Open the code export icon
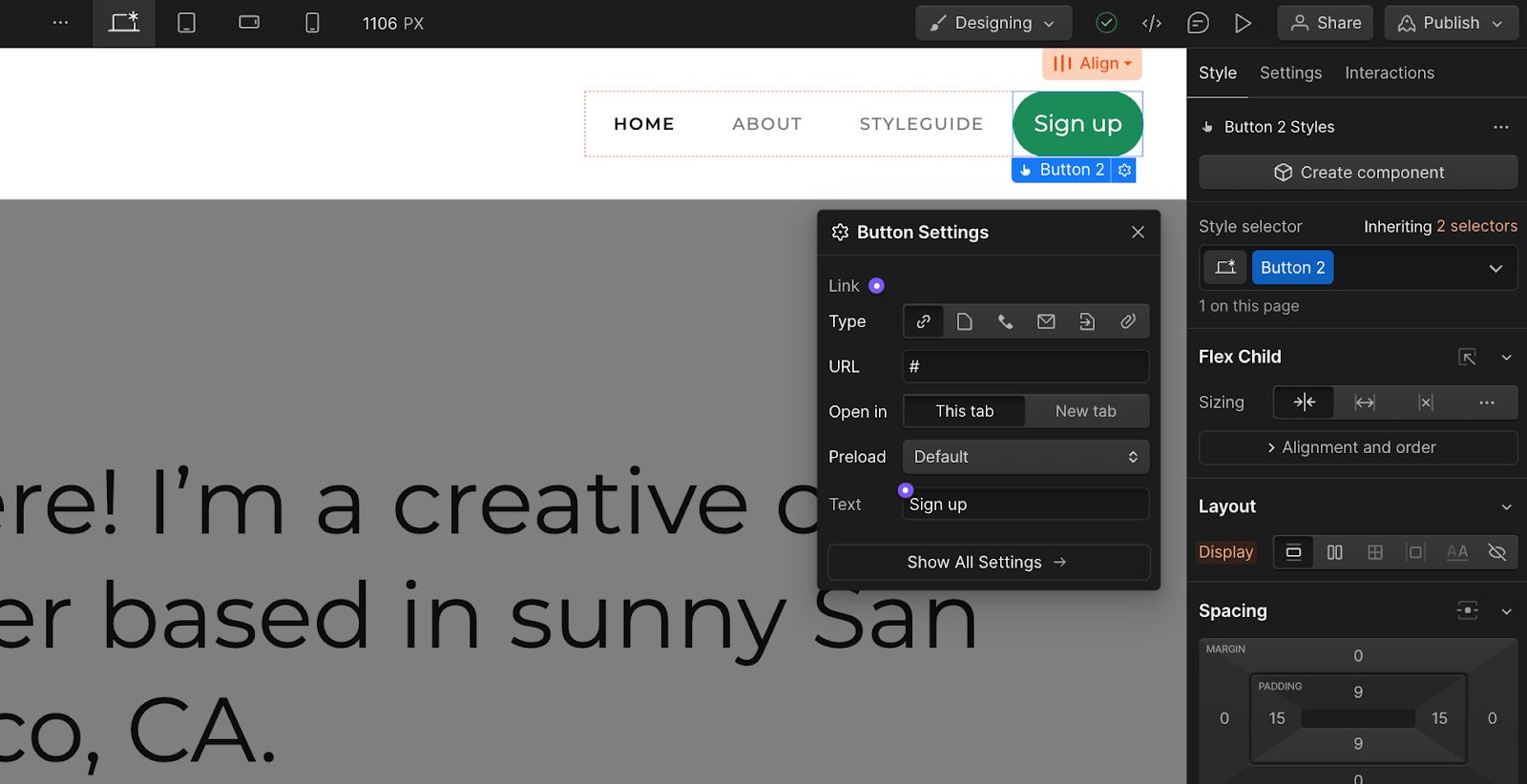 pyautogui.click(x=1152, y=23)
